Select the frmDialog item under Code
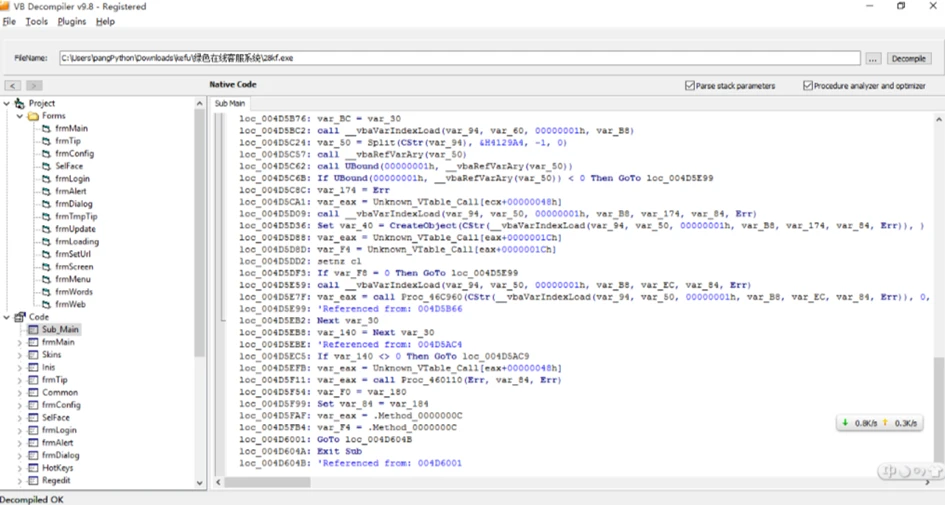Screen dimensions: 945x505 pos(60,456)
